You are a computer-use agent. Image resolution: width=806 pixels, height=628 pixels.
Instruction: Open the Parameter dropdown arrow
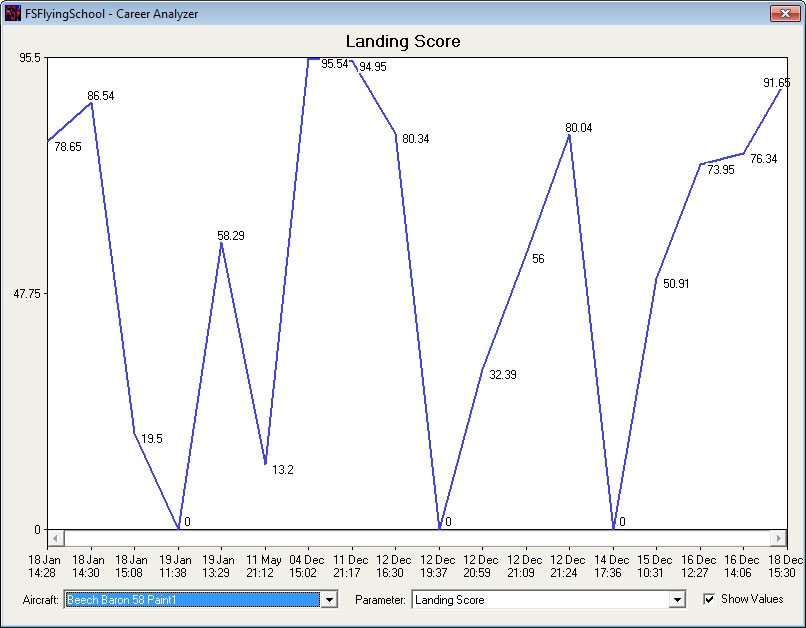click(x=677, y=599)
